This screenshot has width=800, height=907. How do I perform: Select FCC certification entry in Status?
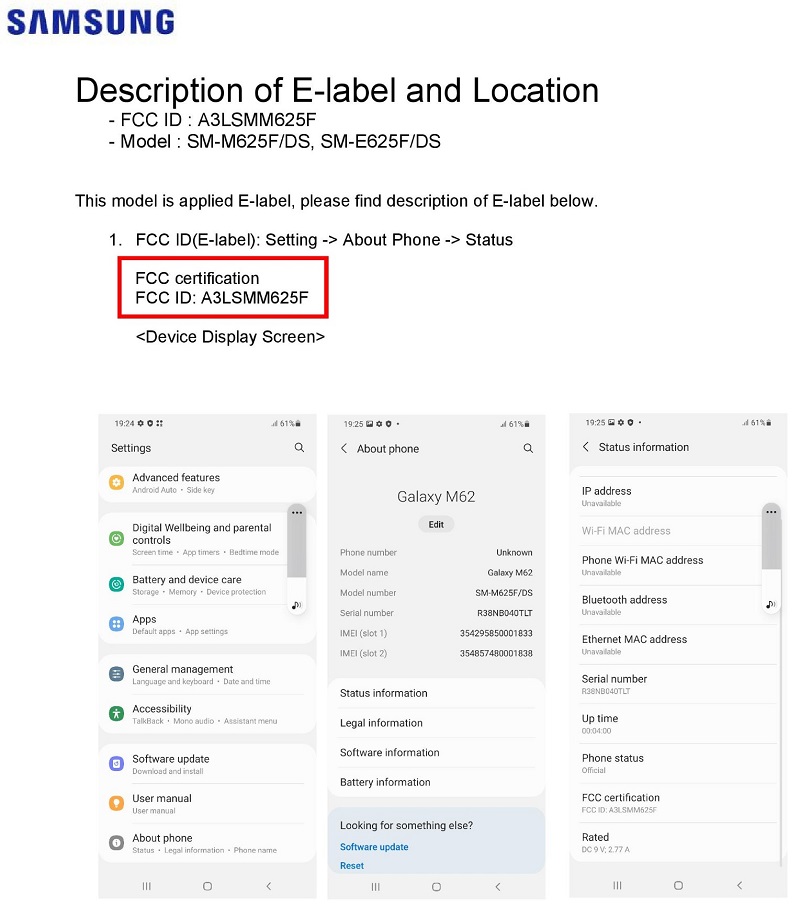(x=678, y=803)
